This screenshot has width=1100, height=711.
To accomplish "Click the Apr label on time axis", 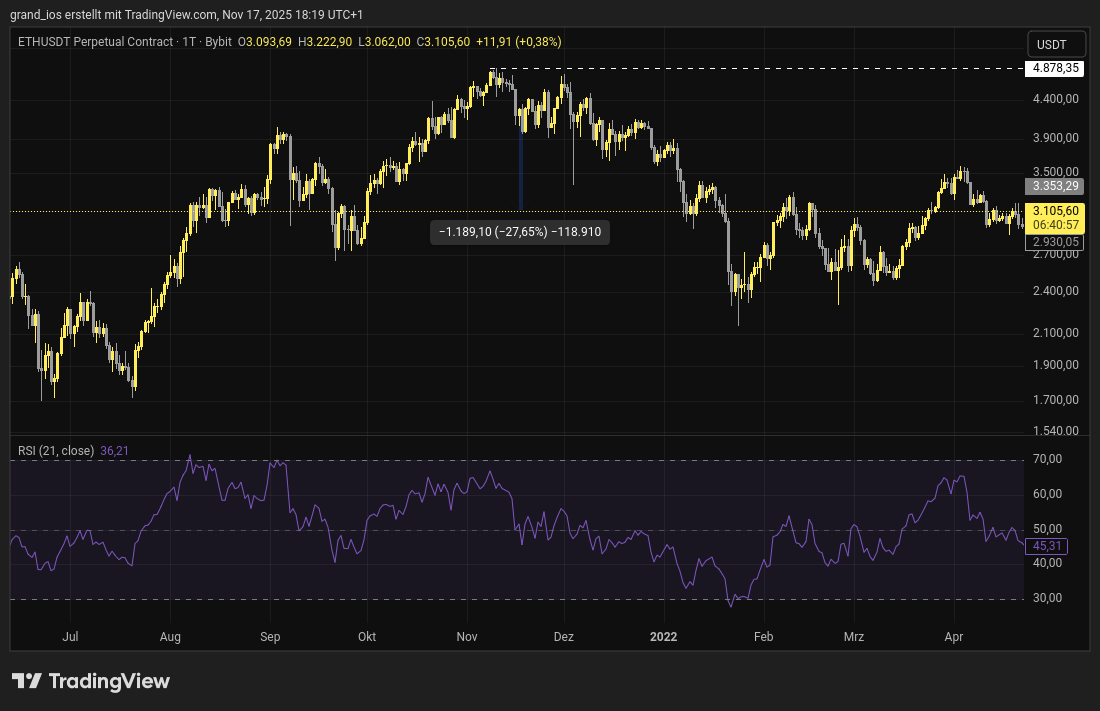I will coord(953,637).
